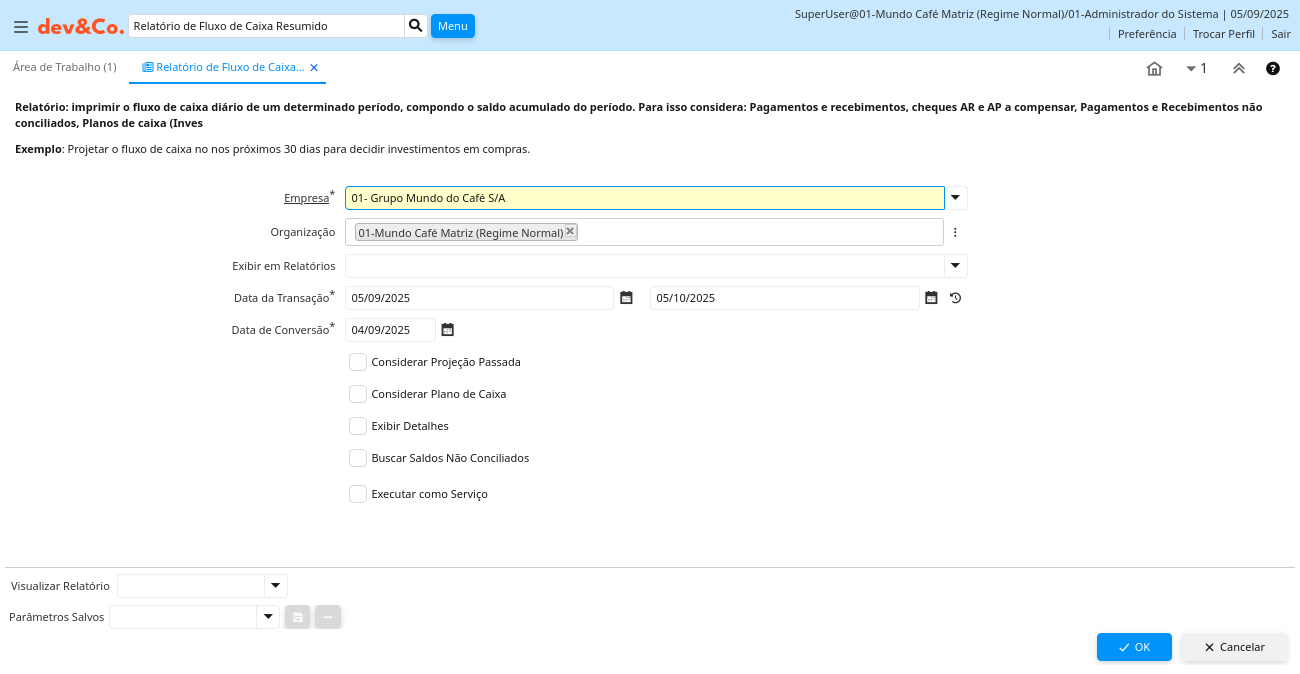This screenshot has width=1300, height=674.
Task: Open calendar for transaction end date
Action: point(931,298)
